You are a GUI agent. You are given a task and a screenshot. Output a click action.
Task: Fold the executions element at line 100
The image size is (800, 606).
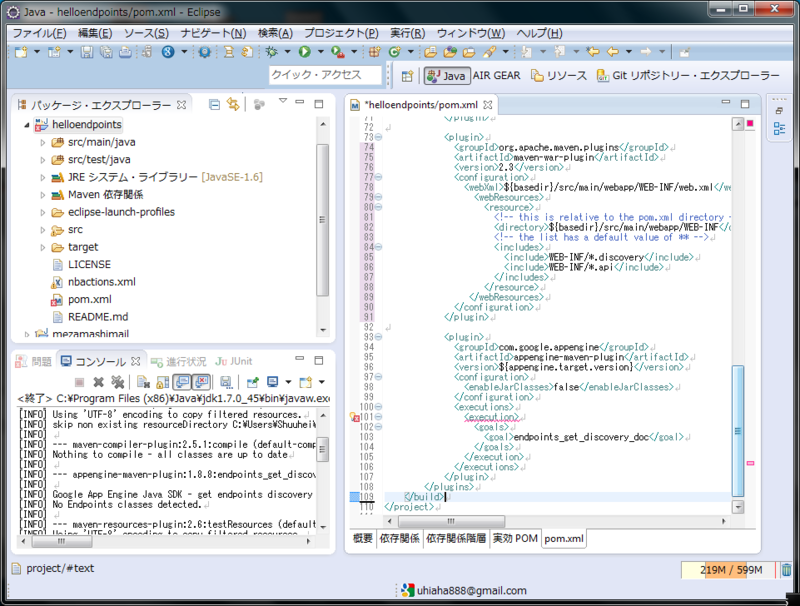[x=379, y=407]
